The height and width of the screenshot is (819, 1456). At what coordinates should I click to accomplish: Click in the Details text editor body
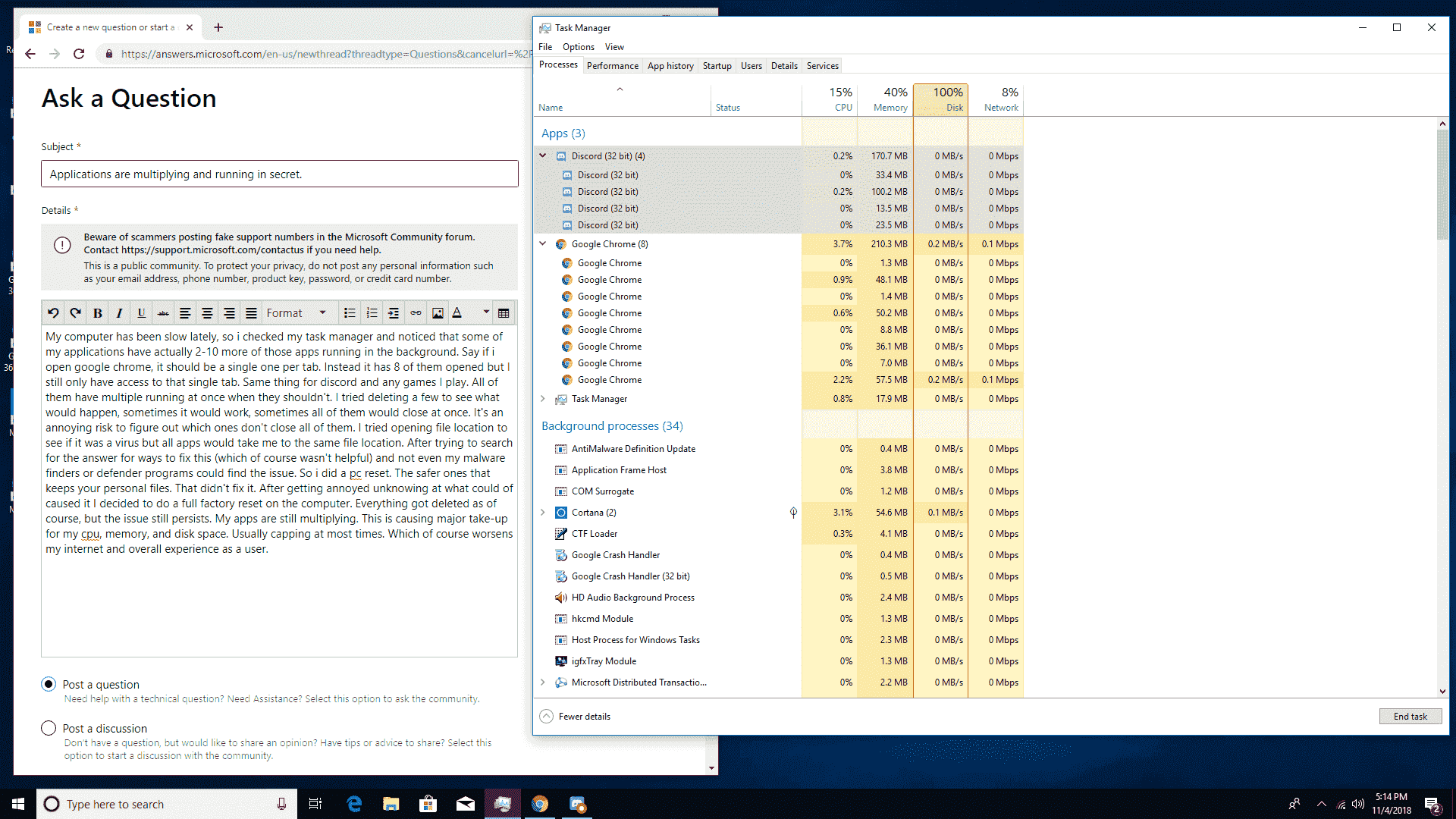279,491
